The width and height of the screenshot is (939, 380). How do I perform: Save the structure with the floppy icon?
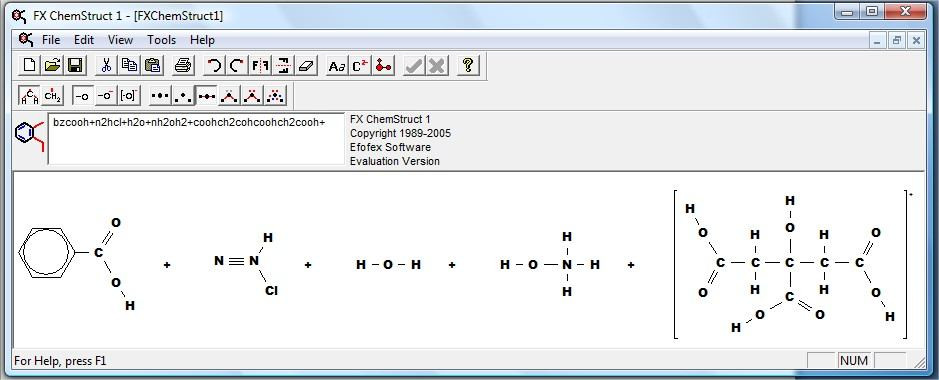point(75,65)
